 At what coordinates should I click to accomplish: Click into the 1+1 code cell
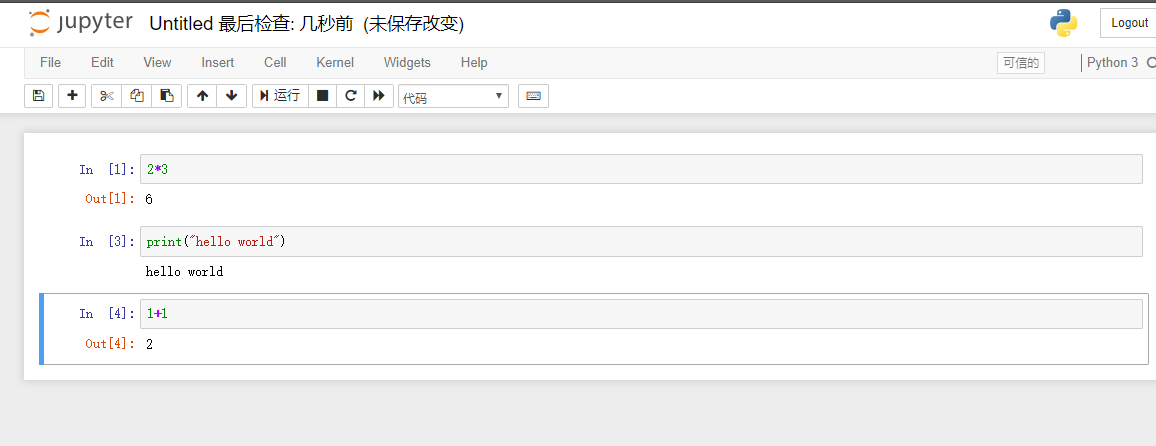point(641,314)
